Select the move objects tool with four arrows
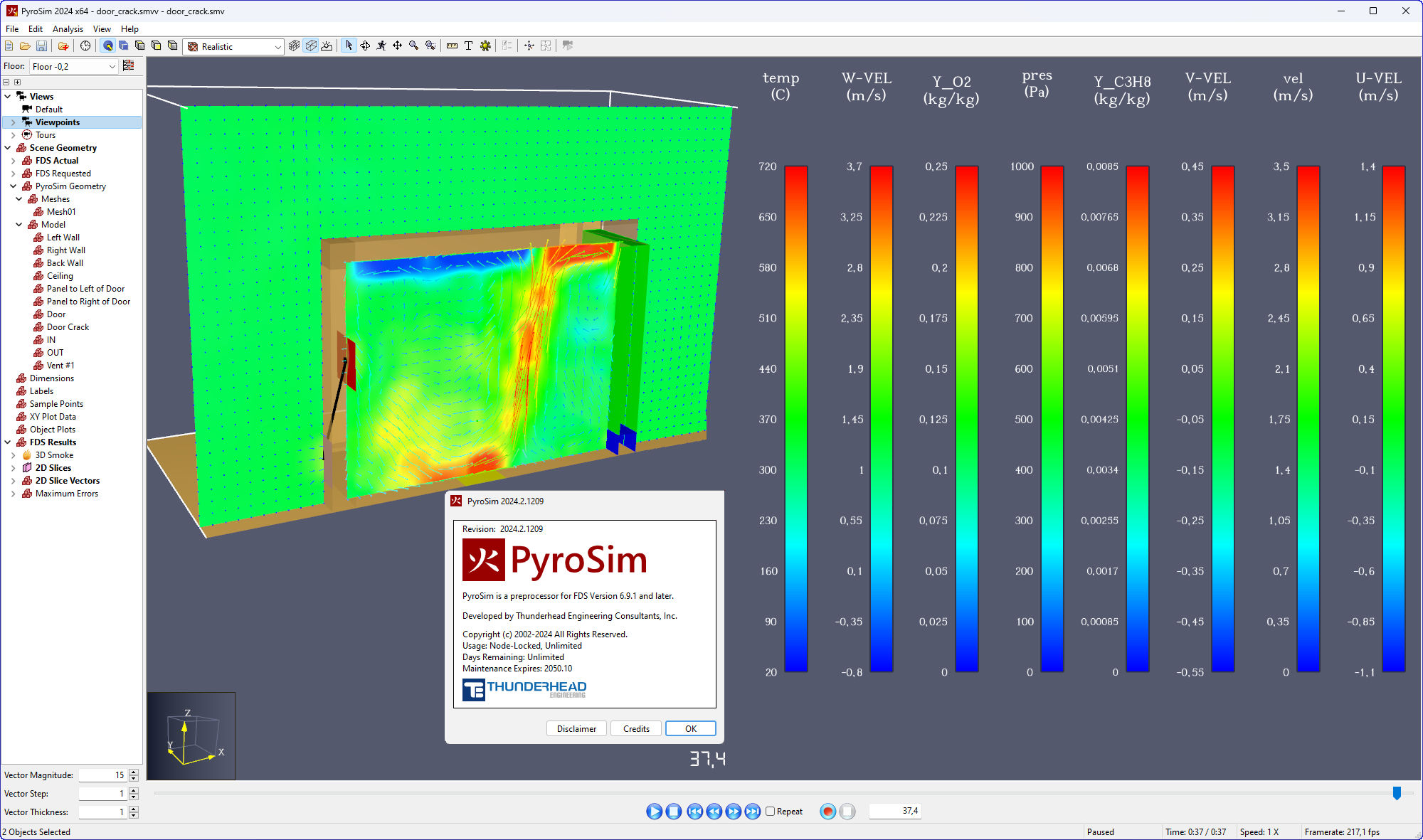This screenshot has height=840, width=1423. (398, 46)
